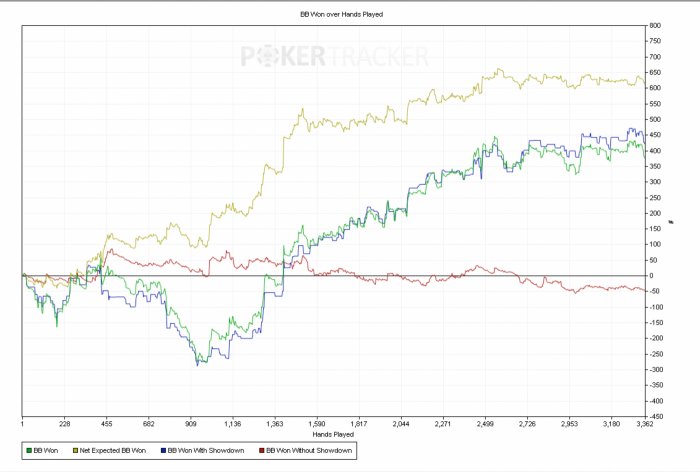Click y-axis tick label '650'
700x472 pixels.
pos(655,72)
